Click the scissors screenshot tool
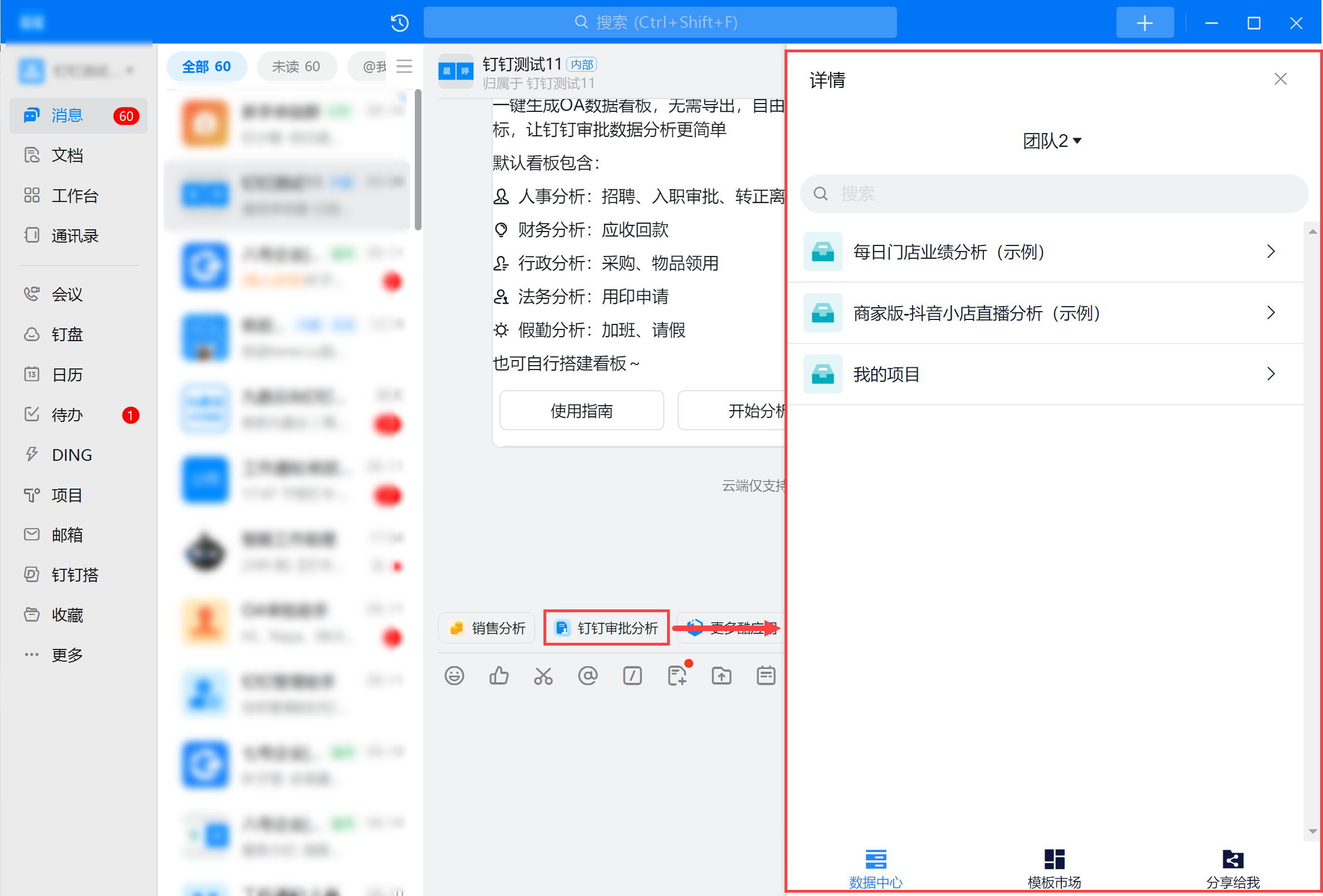The width and height of the screenshot is (1323, 896). click(543, 676)
